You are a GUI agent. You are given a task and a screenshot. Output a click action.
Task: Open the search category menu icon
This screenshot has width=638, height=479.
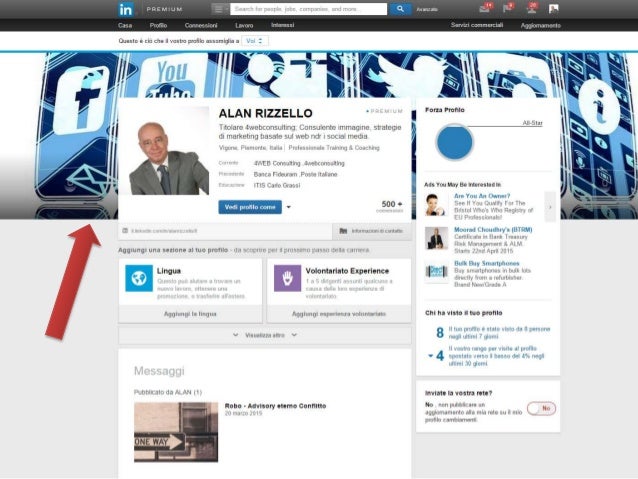pos(220,9)
